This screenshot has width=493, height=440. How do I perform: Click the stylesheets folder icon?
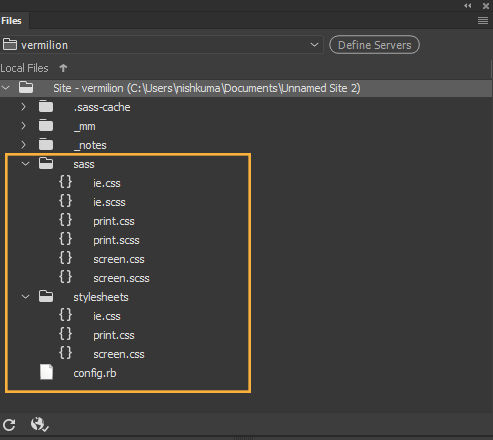pyautogui.click(x=46, y=297)
